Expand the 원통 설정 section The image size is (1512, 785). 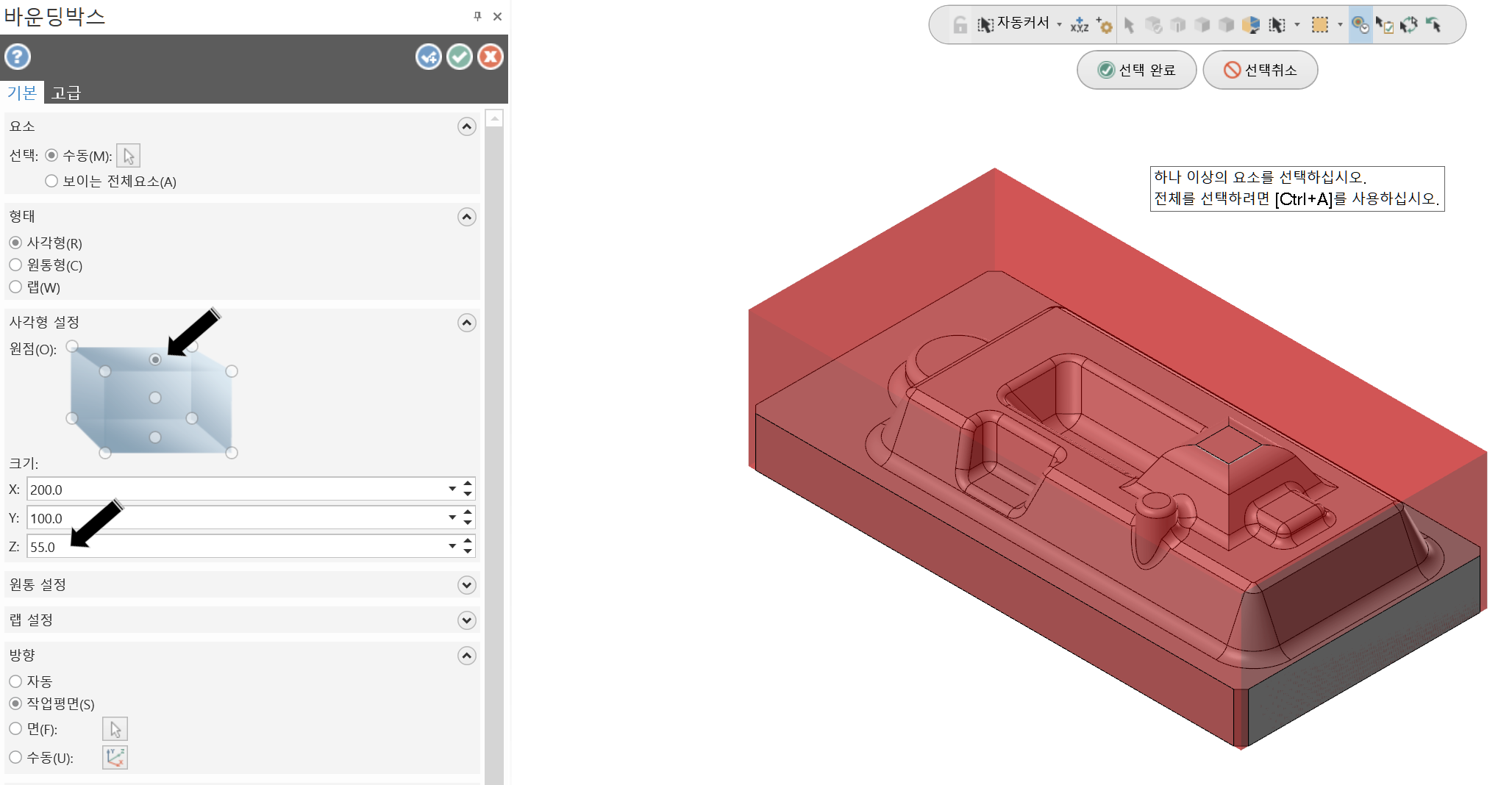click(467, 585)
